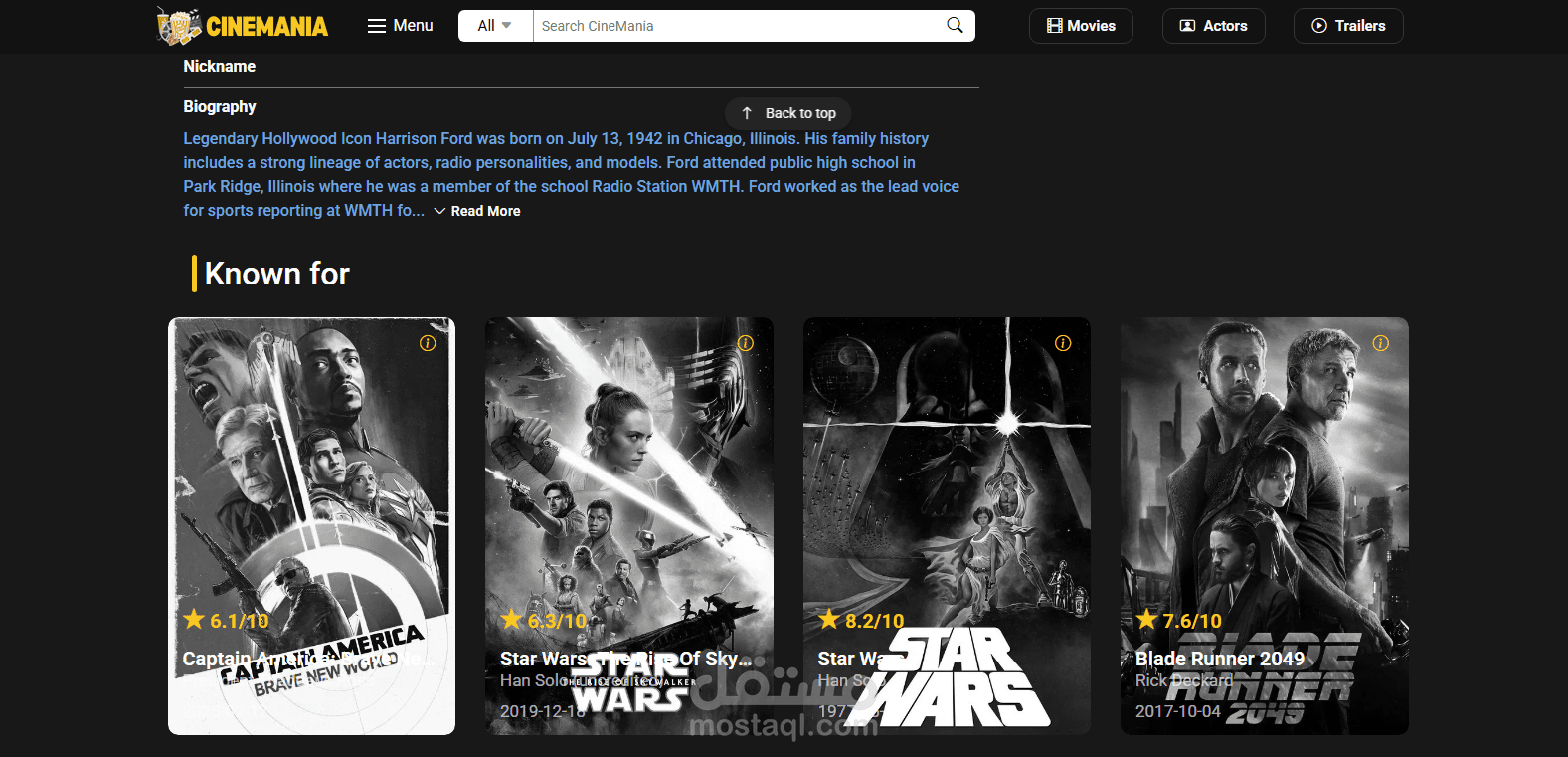Click info icon on Star Wars 8.2 card

[1063, 343]
